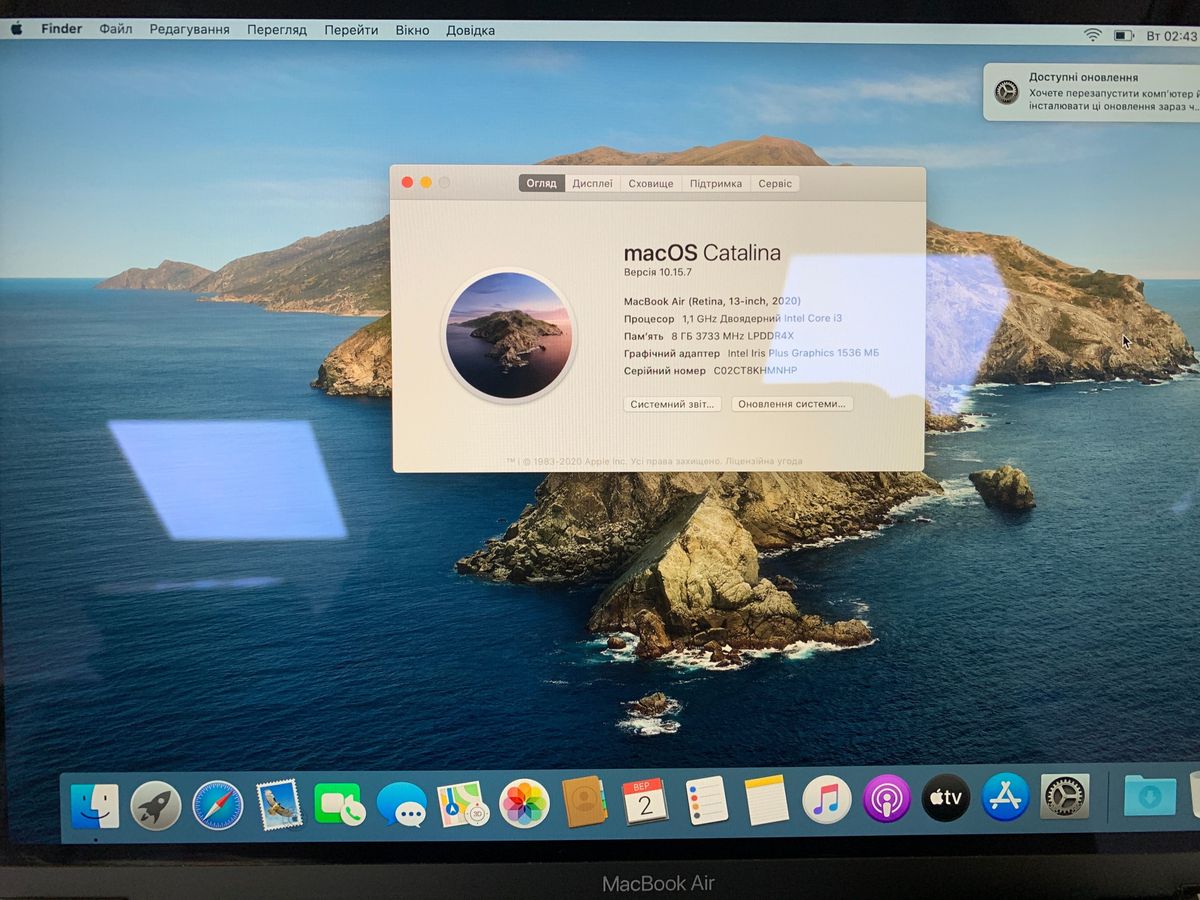Open the Файл menu

116,29
